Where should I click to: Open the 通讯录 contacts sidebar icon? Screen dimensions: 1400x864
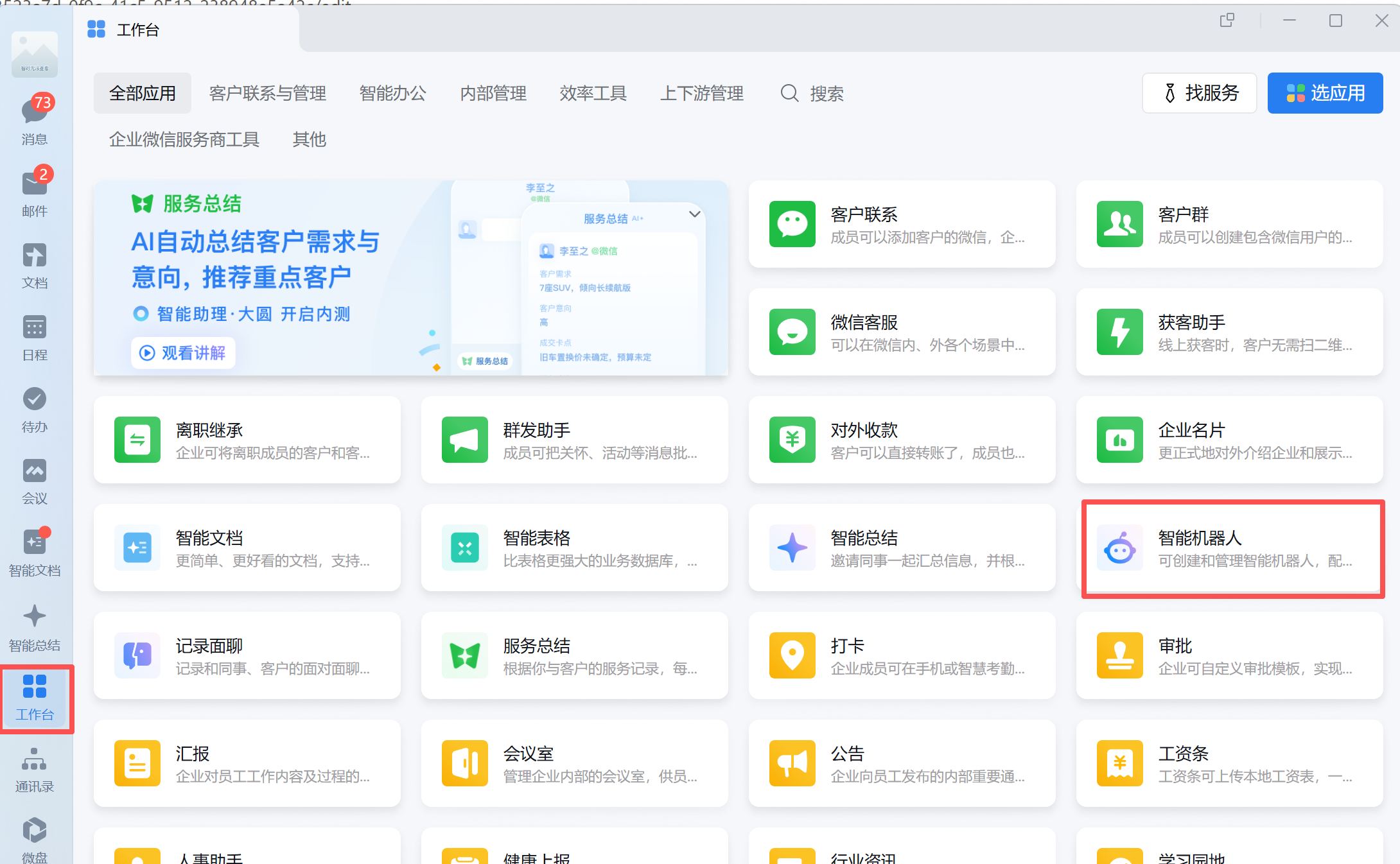(35, 770)
